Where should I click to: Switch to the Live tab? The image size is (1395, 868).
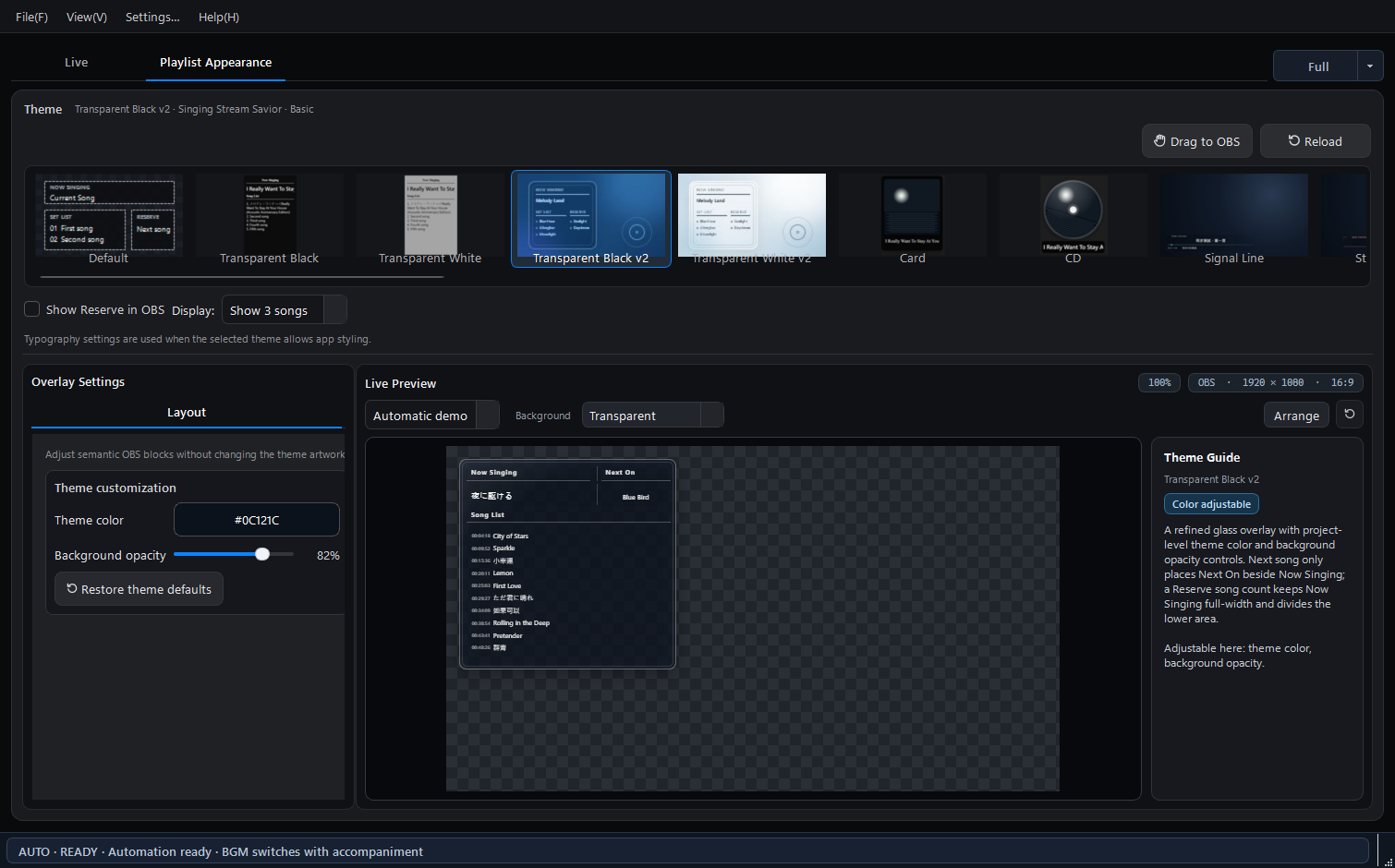click(x=76, y=62)
